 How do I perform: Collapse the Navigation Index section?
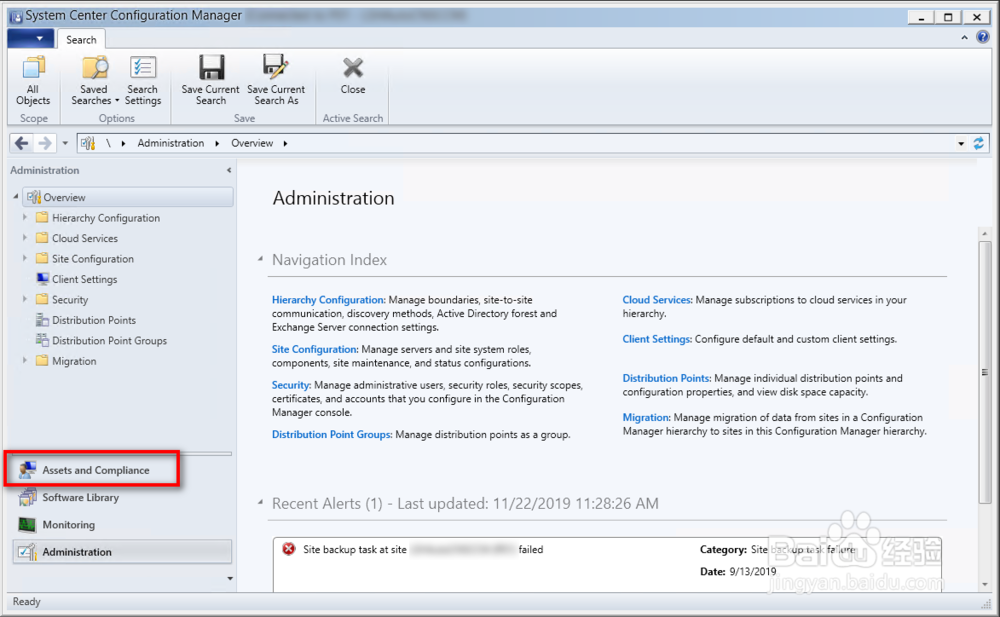pyautogui.click(x=260, y=259)
